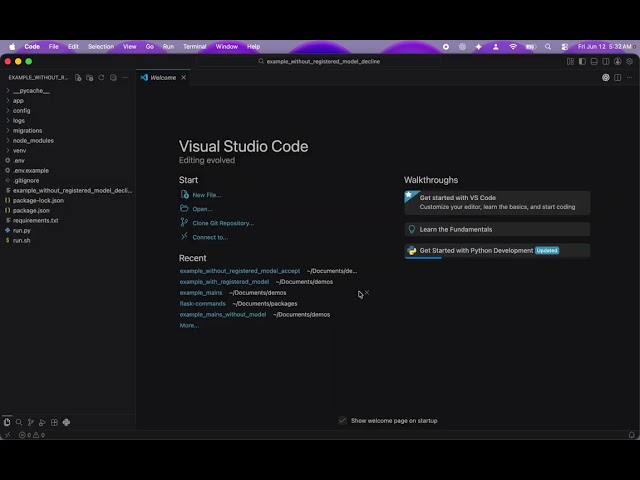
Task: Split the editor right
Action: pos(618,78)
